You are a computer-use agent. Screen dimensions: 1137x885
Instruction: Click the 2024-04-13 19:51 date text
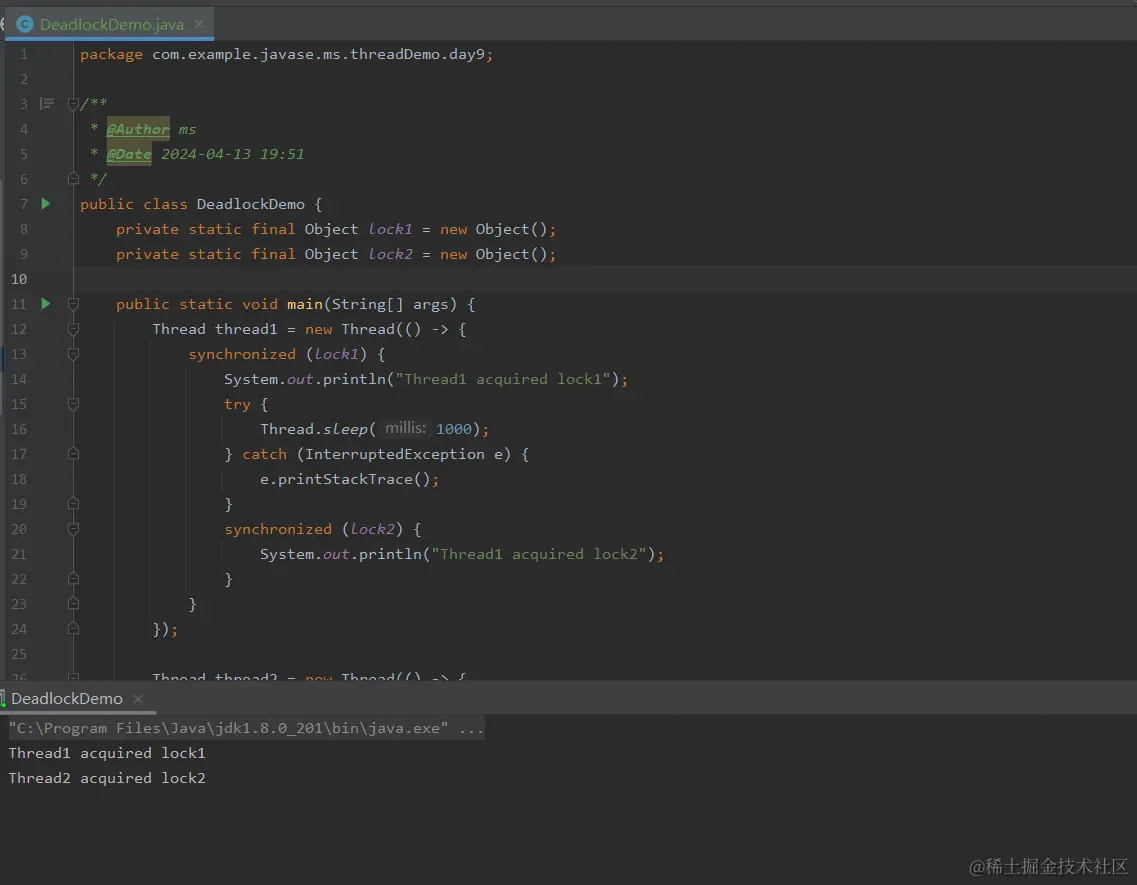pos(233,154)
